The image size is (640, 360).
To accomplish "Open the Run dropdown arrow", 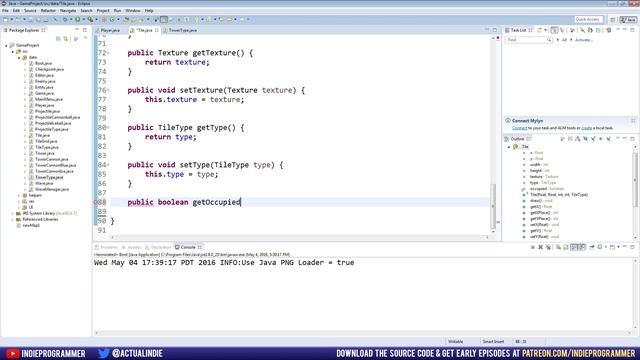I will coord(83,19).
